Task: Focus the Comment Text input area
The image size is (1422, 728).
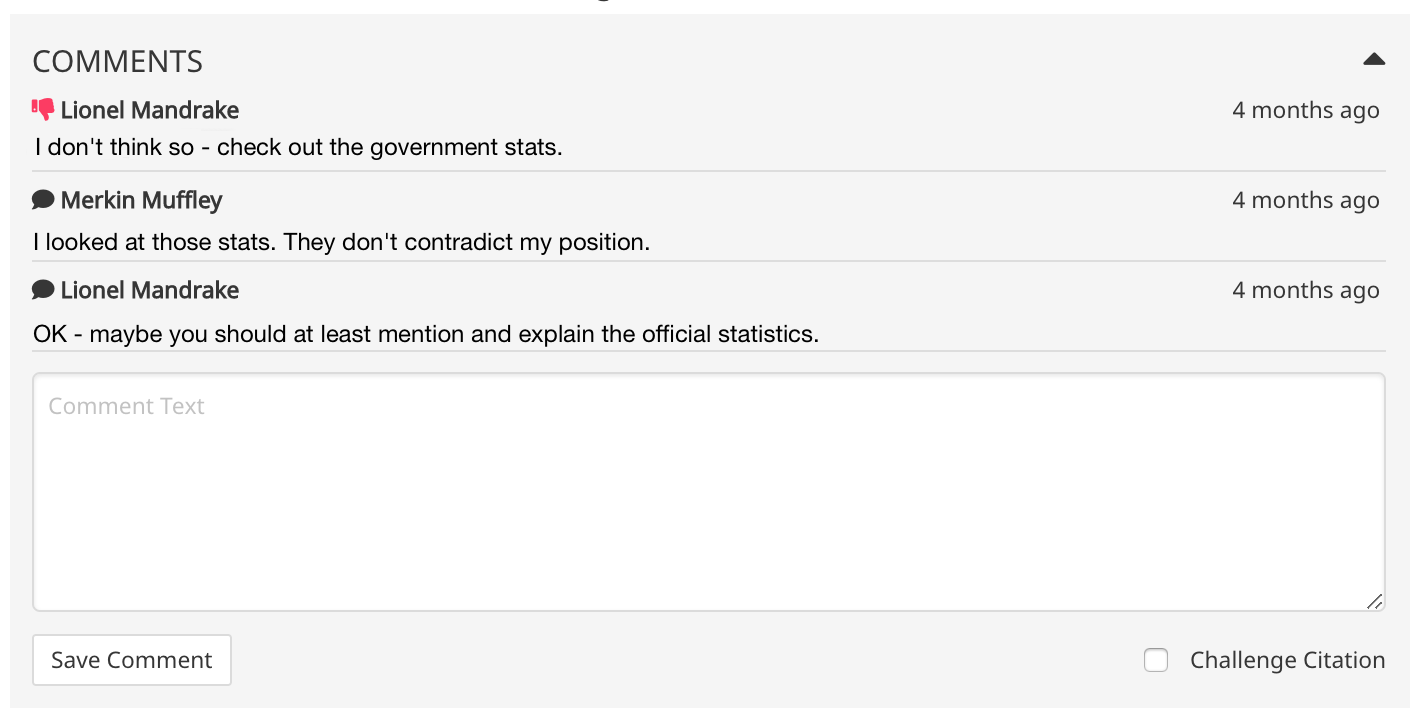Action: (x=709, y=492)
